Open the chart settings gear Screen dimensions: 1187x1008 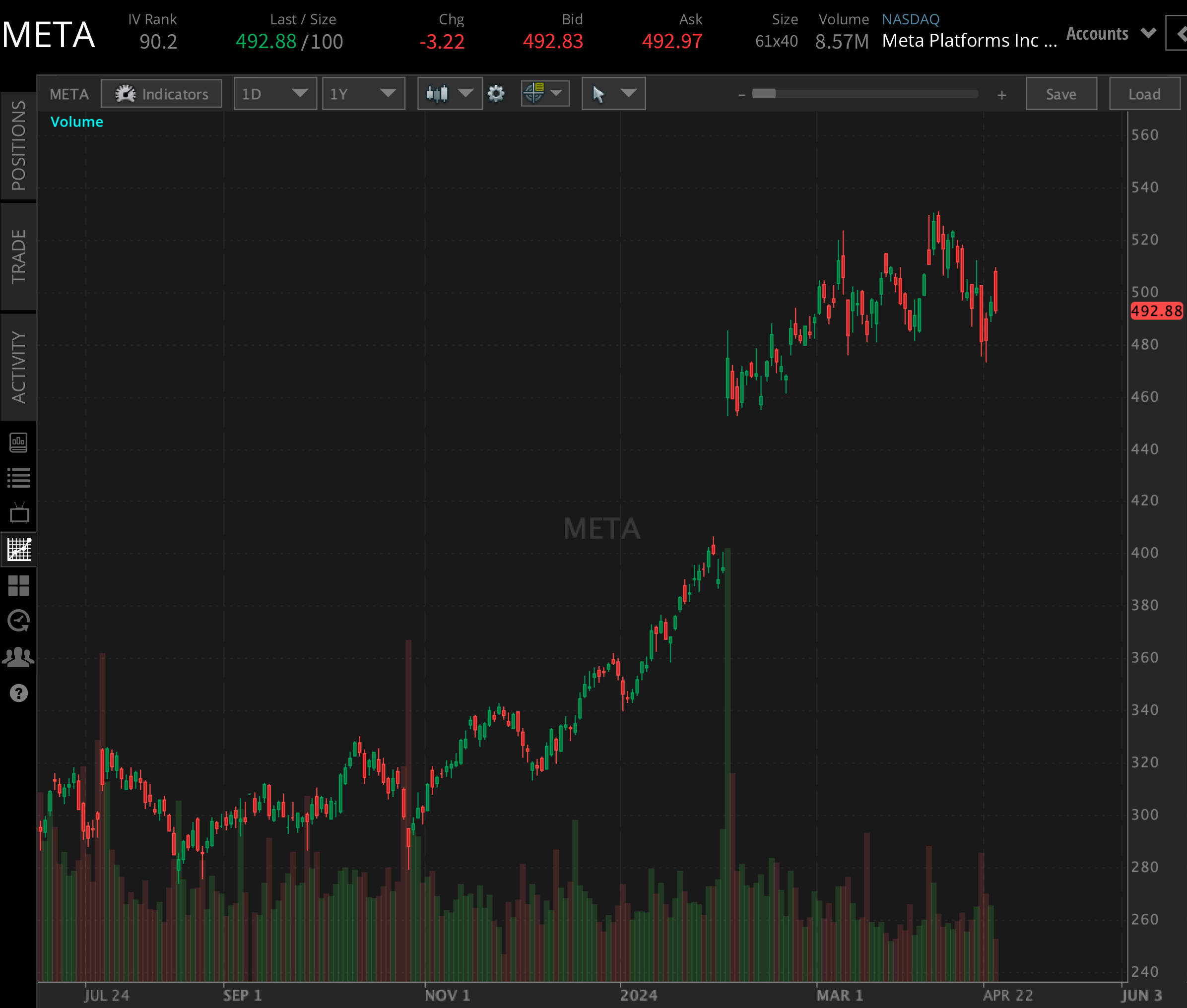[496, 94]
